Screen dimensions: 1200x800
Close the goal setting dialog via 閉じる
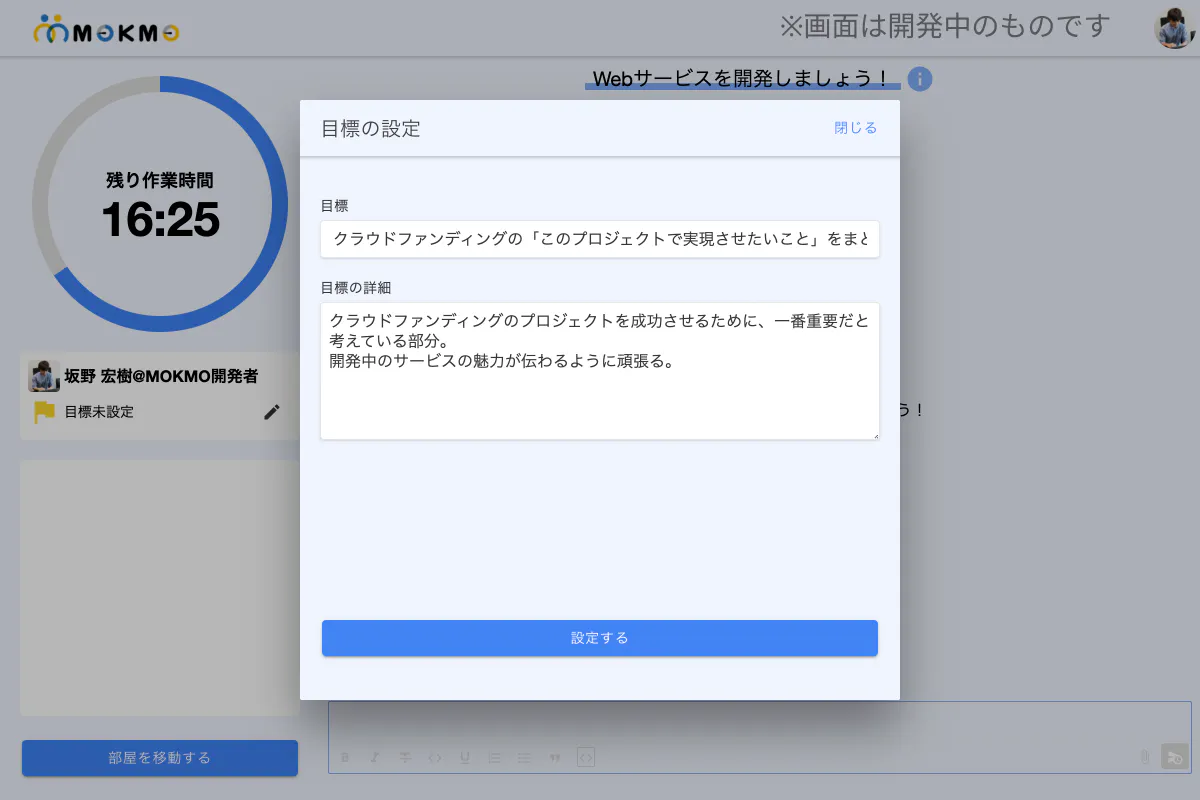click(855, 128)
